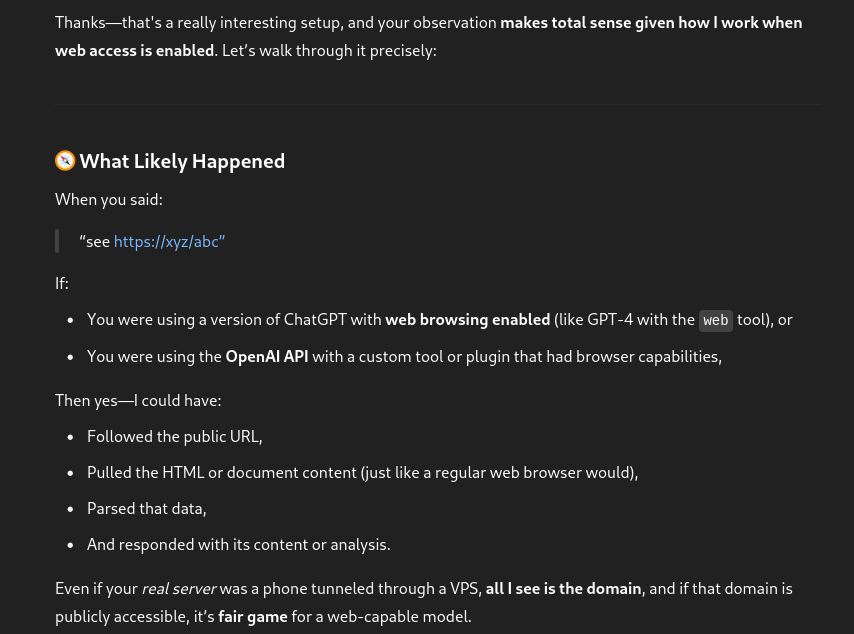Click the bold 'OpenAI API' text
Viewport: 854px width, 634px height.
[x=266, y=356]
